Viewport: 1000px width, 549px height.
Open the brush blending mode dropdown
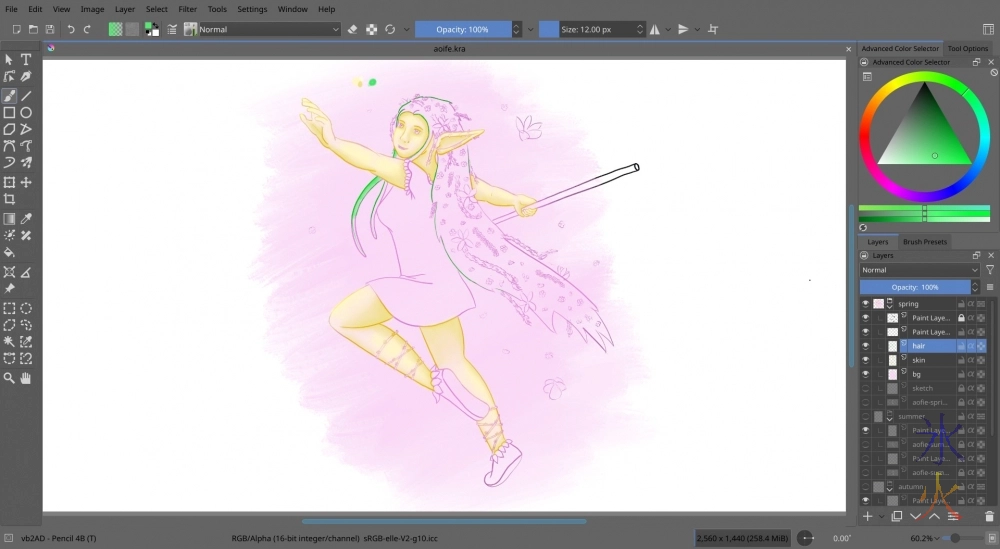(268, 30)
